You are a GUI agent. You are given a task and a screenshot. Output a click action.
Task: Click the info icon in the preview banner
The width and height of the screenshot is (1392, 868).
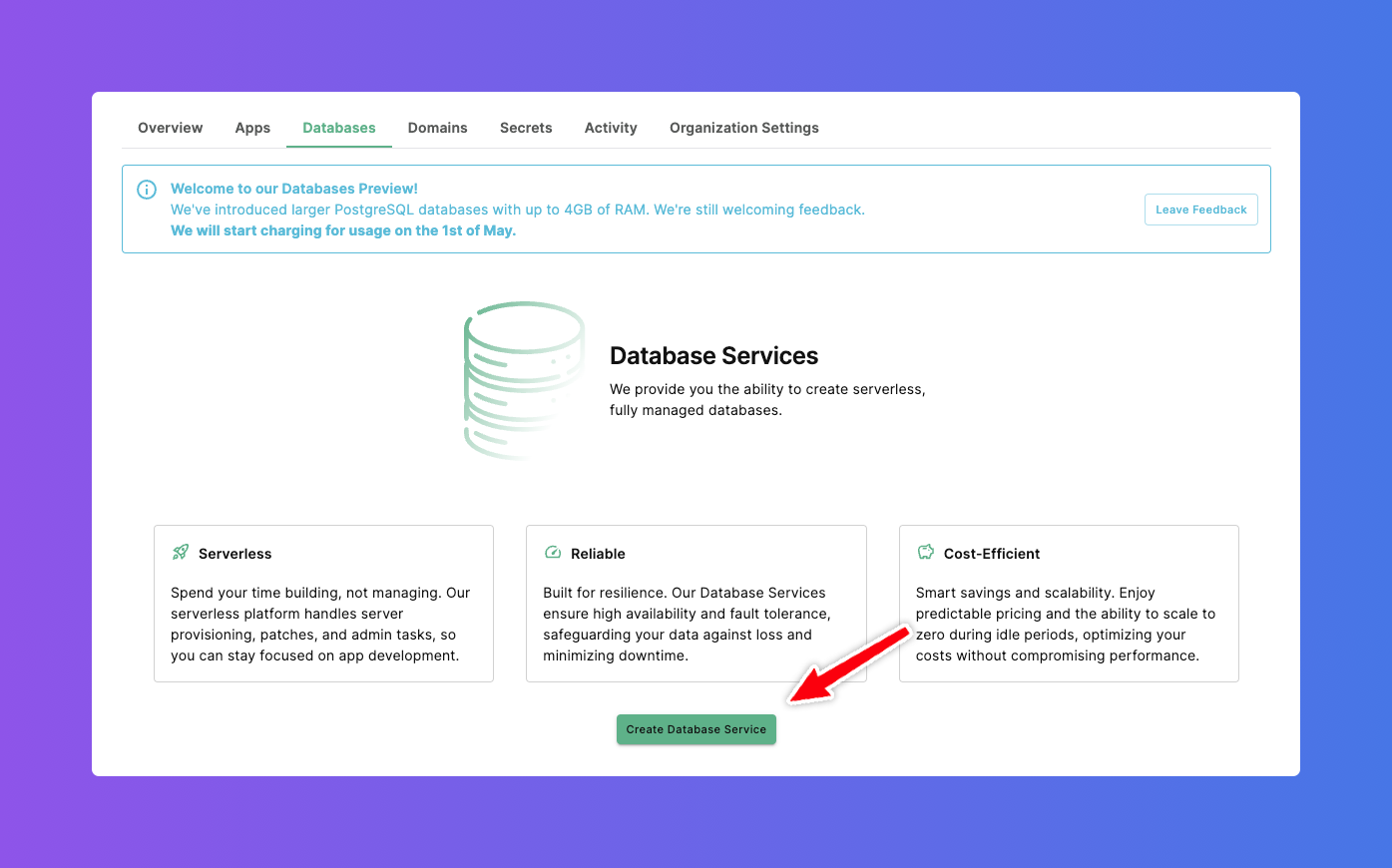(146, 189)
